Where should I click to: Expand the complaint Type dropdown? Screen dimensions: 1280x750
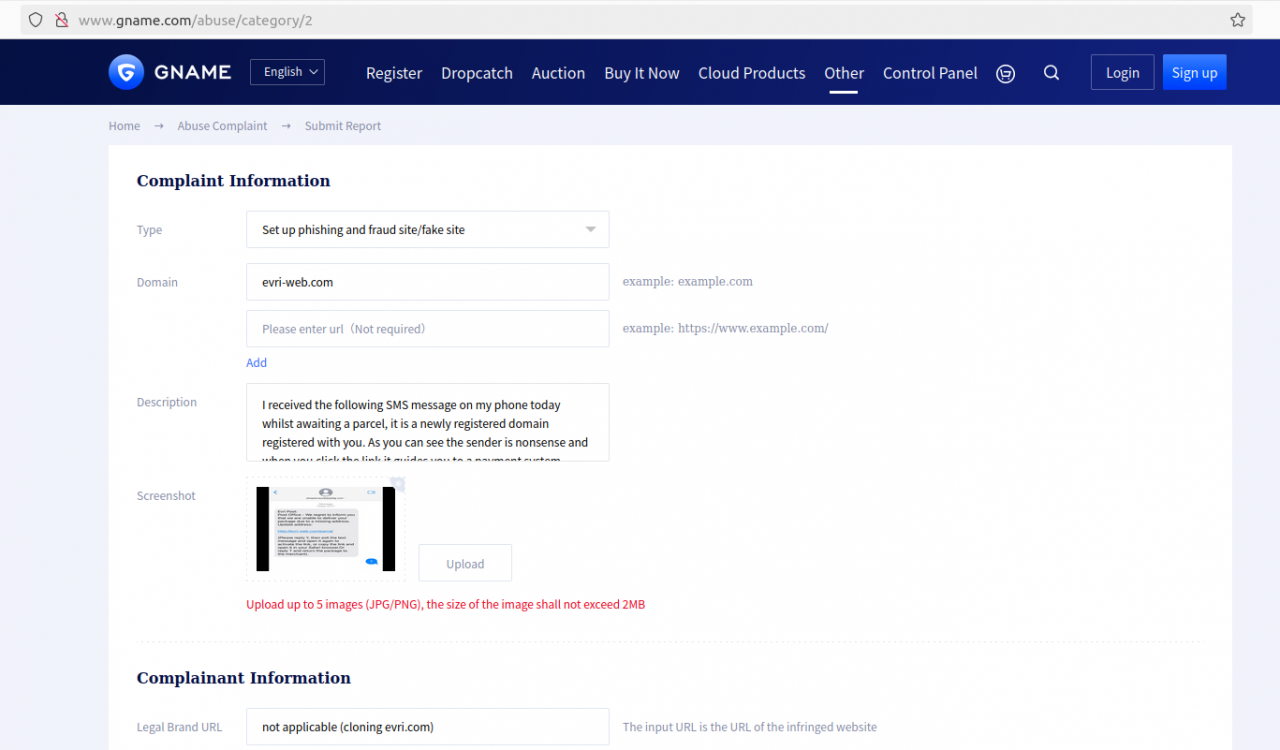click(428, 229)
